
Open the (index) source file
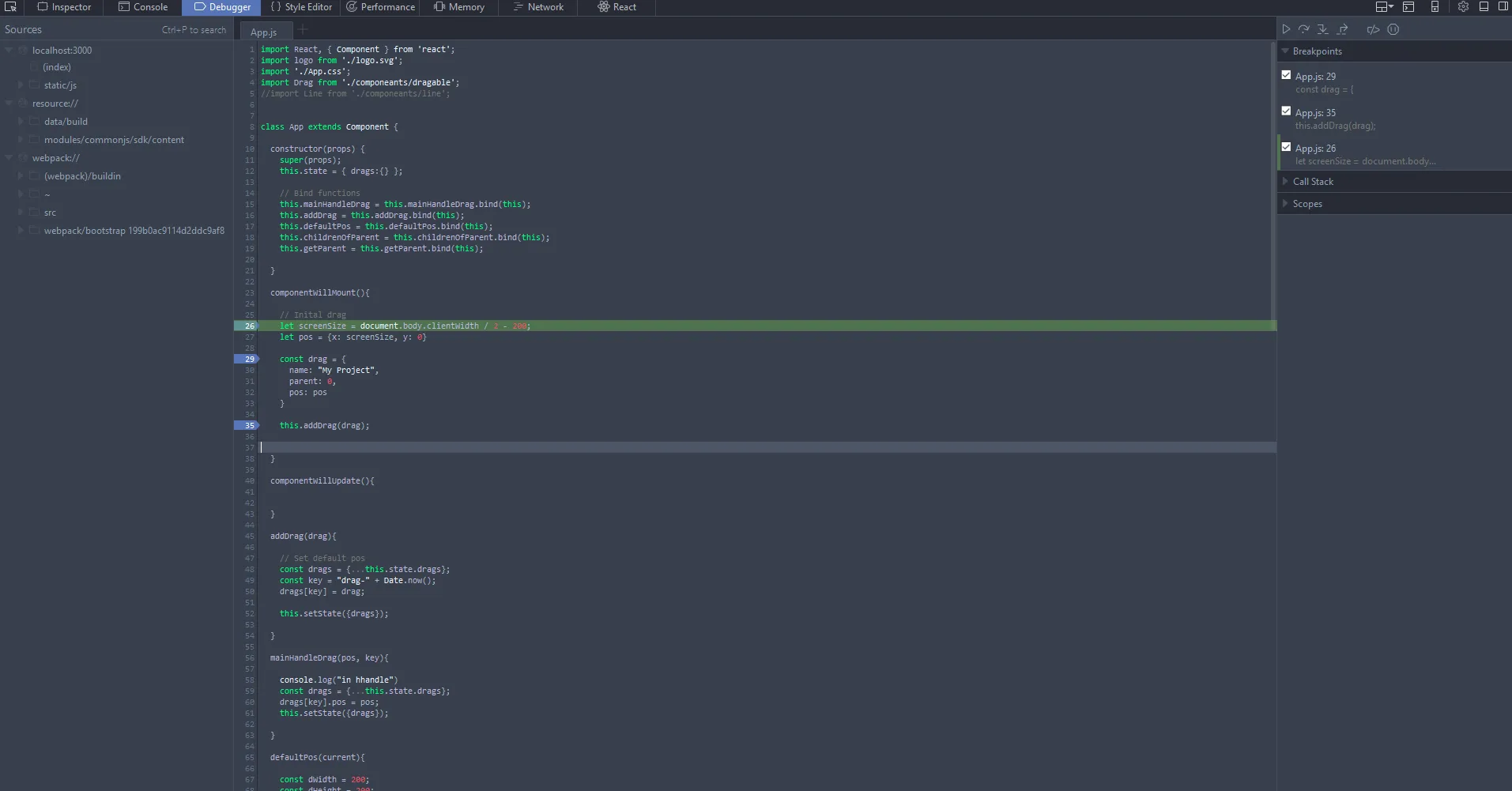click(x=57, y=67)
